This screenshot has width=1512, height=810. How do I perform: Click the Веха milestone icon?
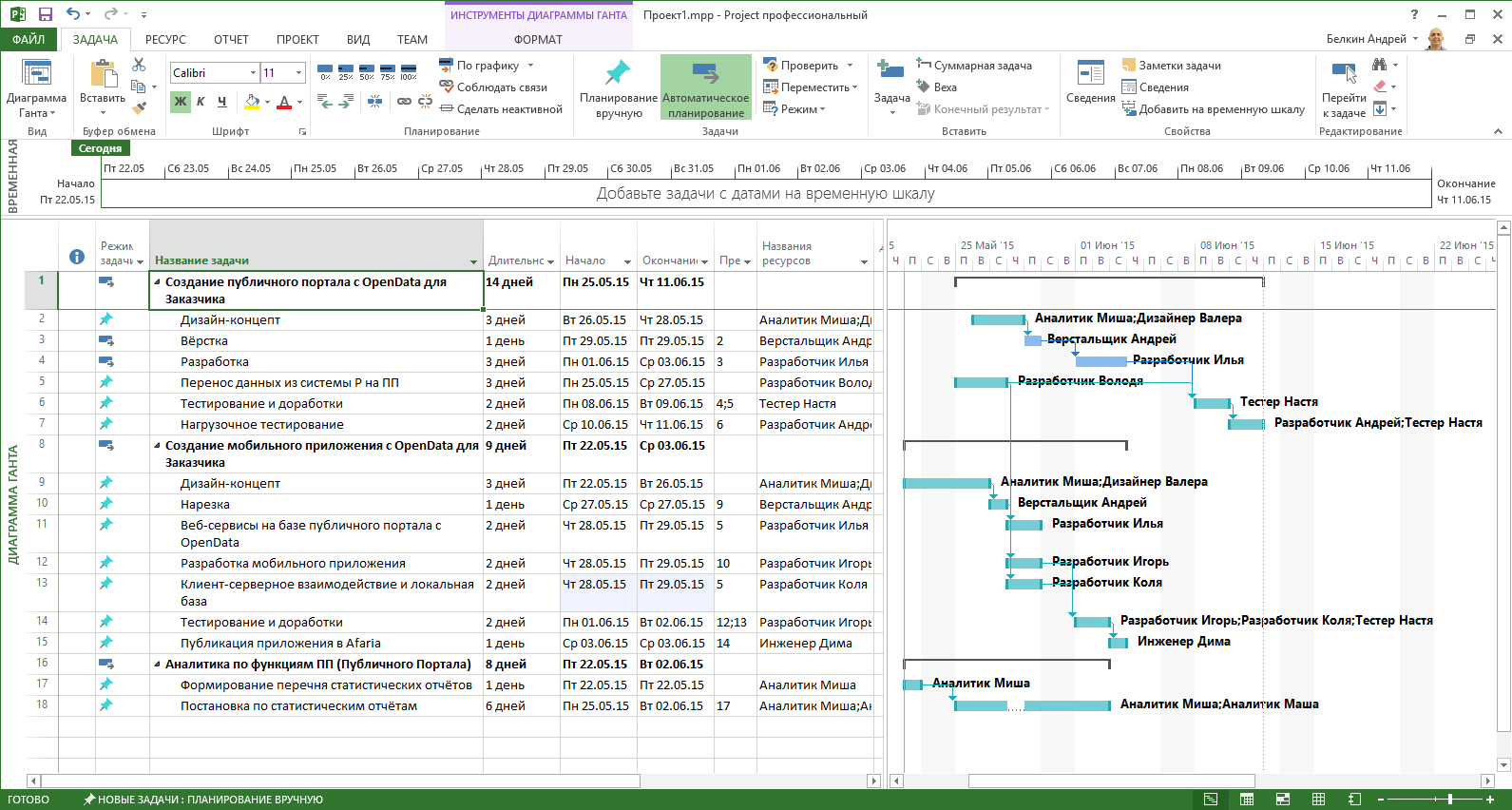[x=937, y=87]
